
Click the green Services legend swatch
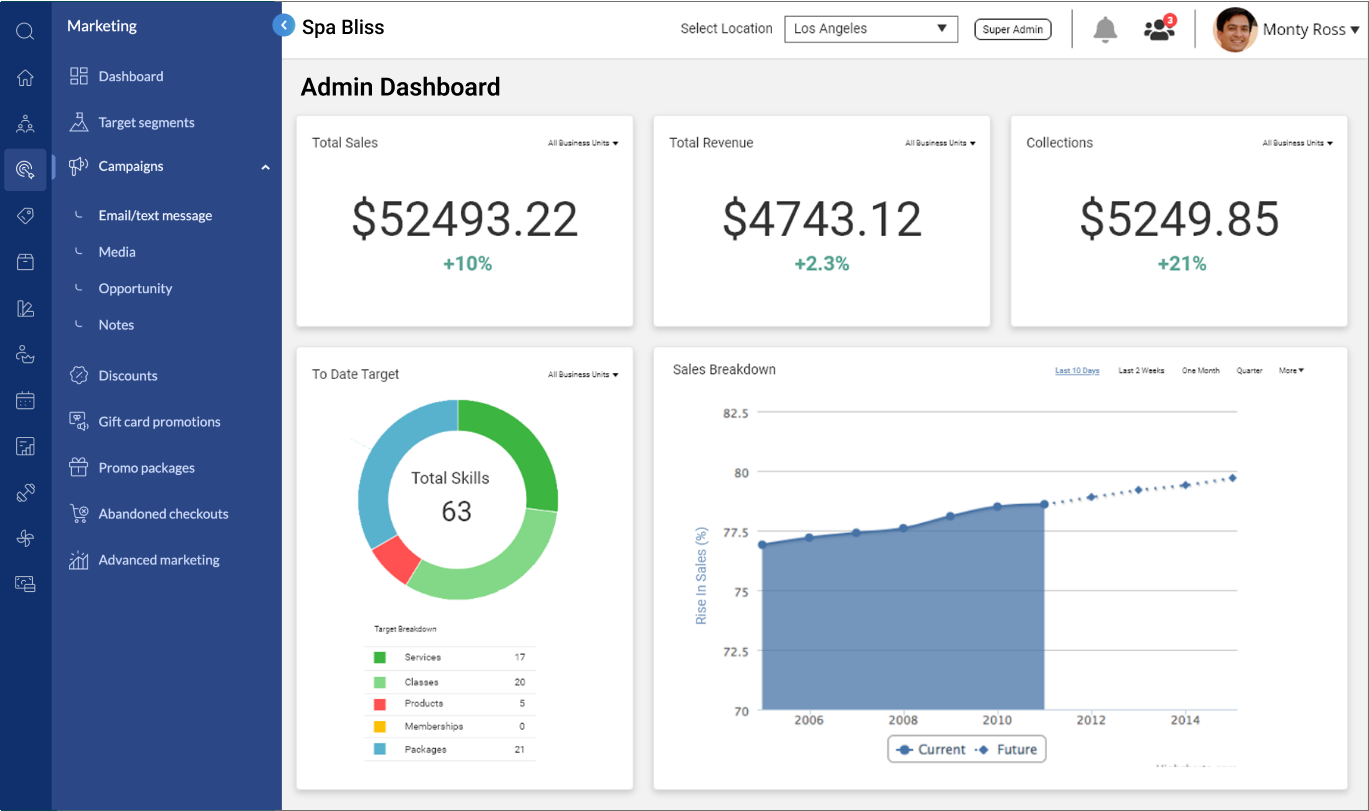coord(380,657)
